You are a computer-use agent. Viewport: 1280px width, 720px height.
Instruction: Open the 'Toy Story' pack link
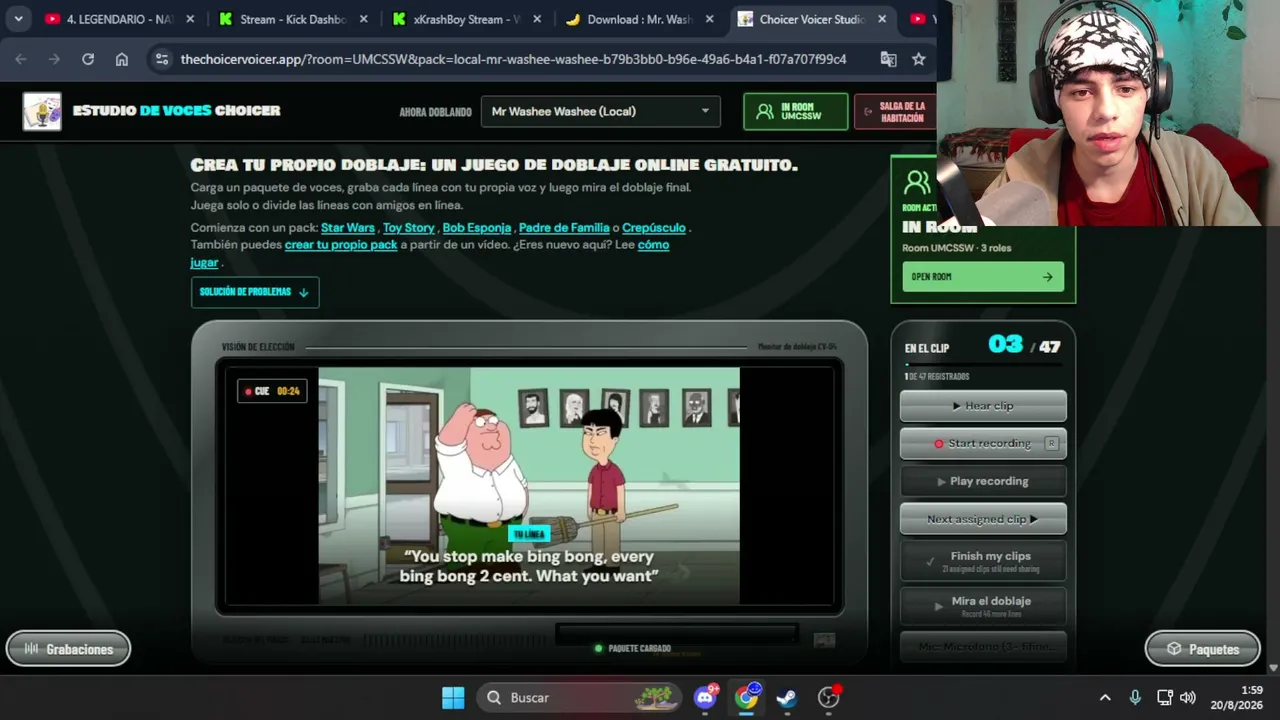pos(409,228)
